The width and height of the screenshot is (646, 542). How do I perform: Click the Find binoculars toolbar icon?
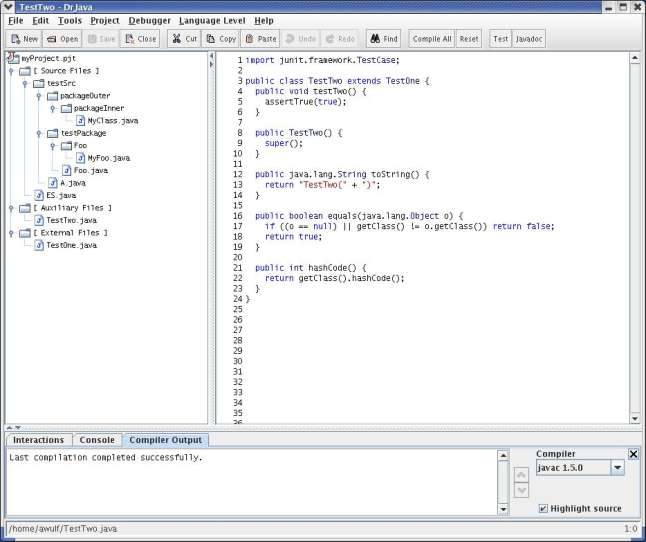coord(374,39)
